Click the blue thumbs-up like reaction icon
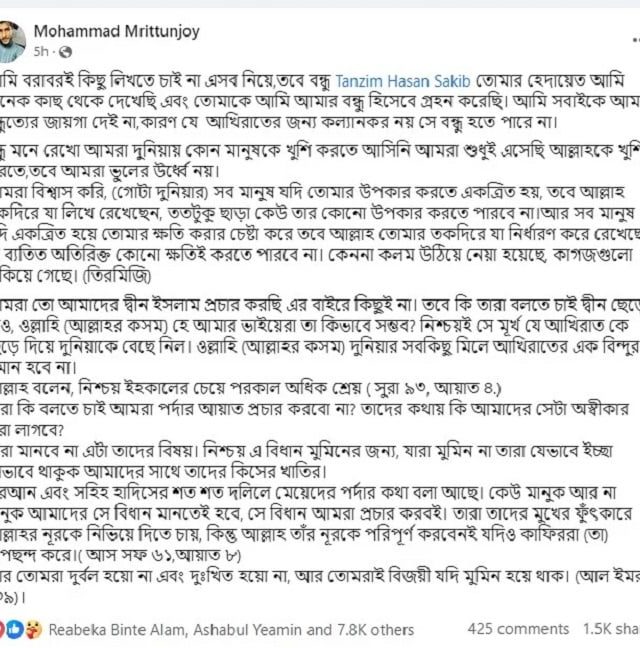 [x=14, y=629]
